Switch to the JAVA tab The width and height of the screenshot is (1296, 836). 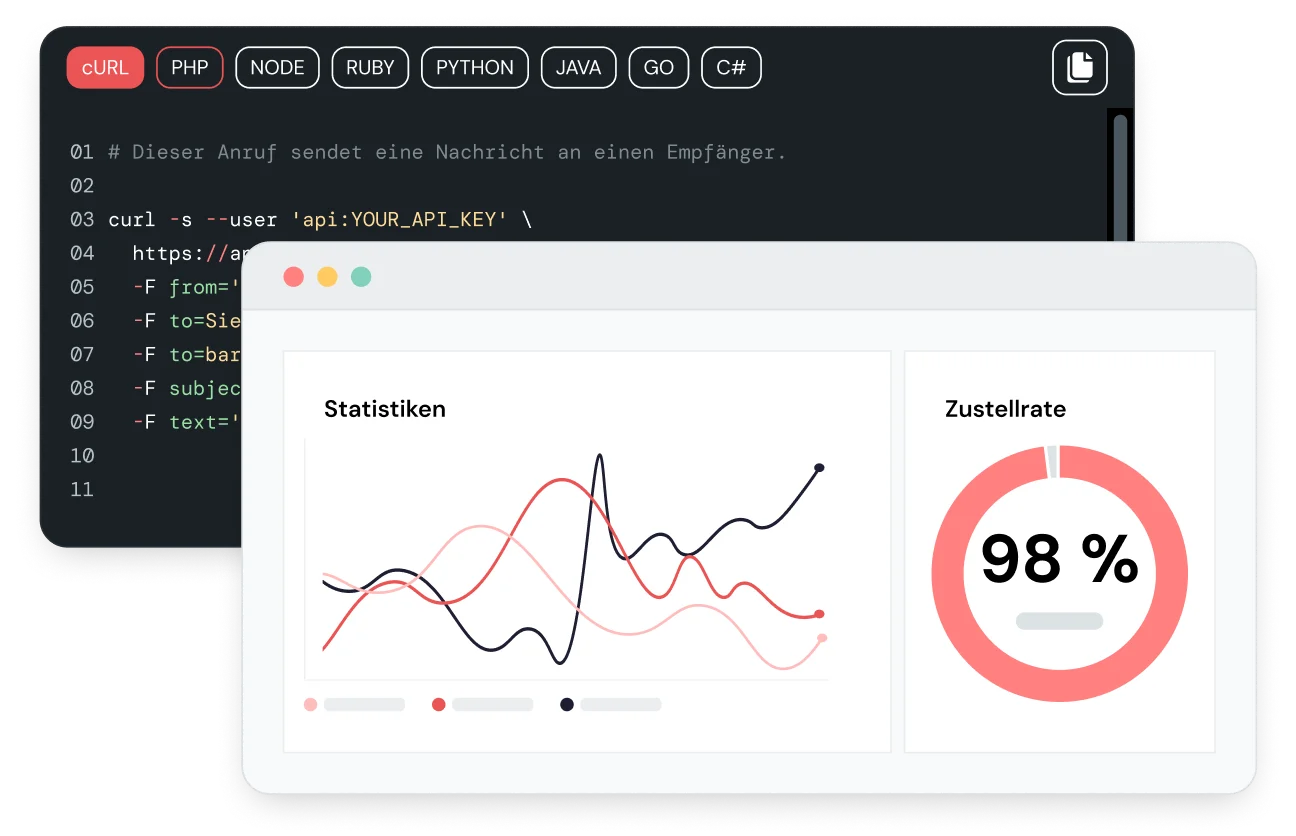coord(578,68)
